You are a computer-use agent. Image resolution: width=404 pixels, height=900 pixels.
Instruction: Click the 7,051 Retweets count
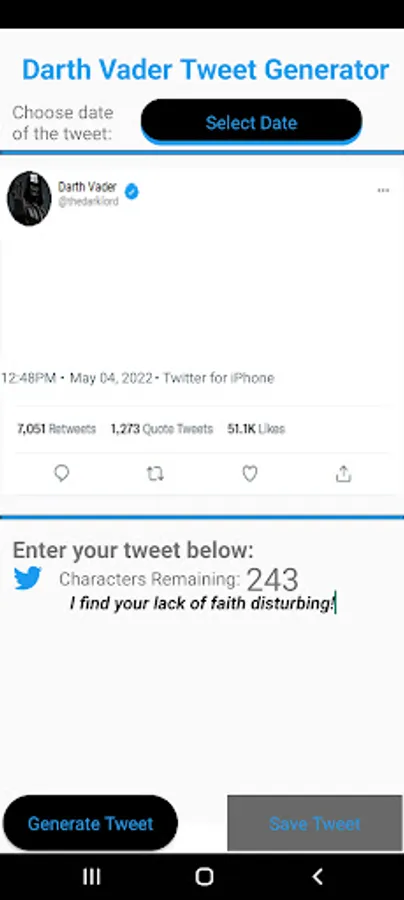pos(56,429)
